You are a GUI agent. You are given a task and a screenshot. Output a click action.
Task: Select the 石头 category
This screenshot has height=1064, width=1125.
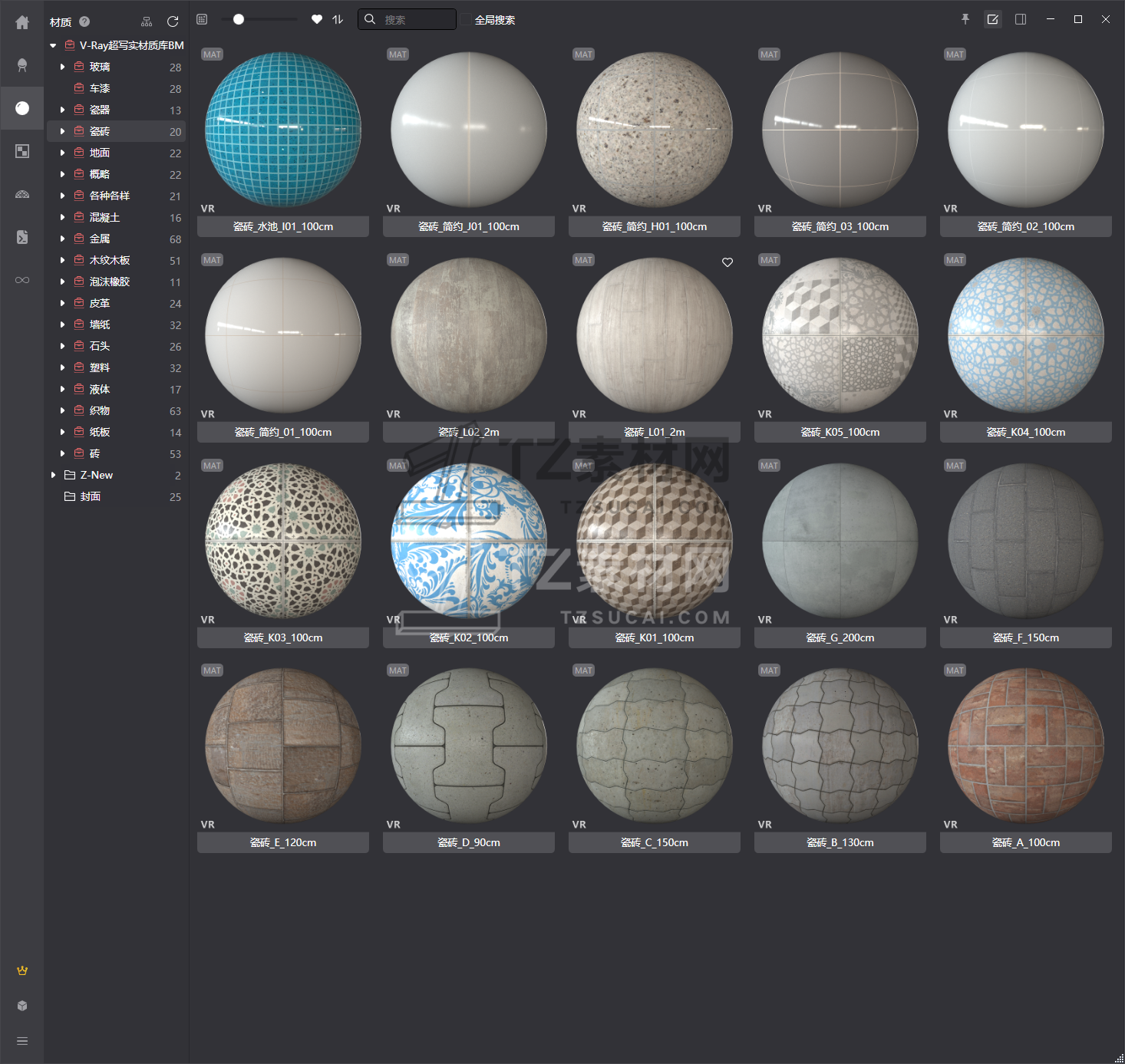tap(117, 346)
